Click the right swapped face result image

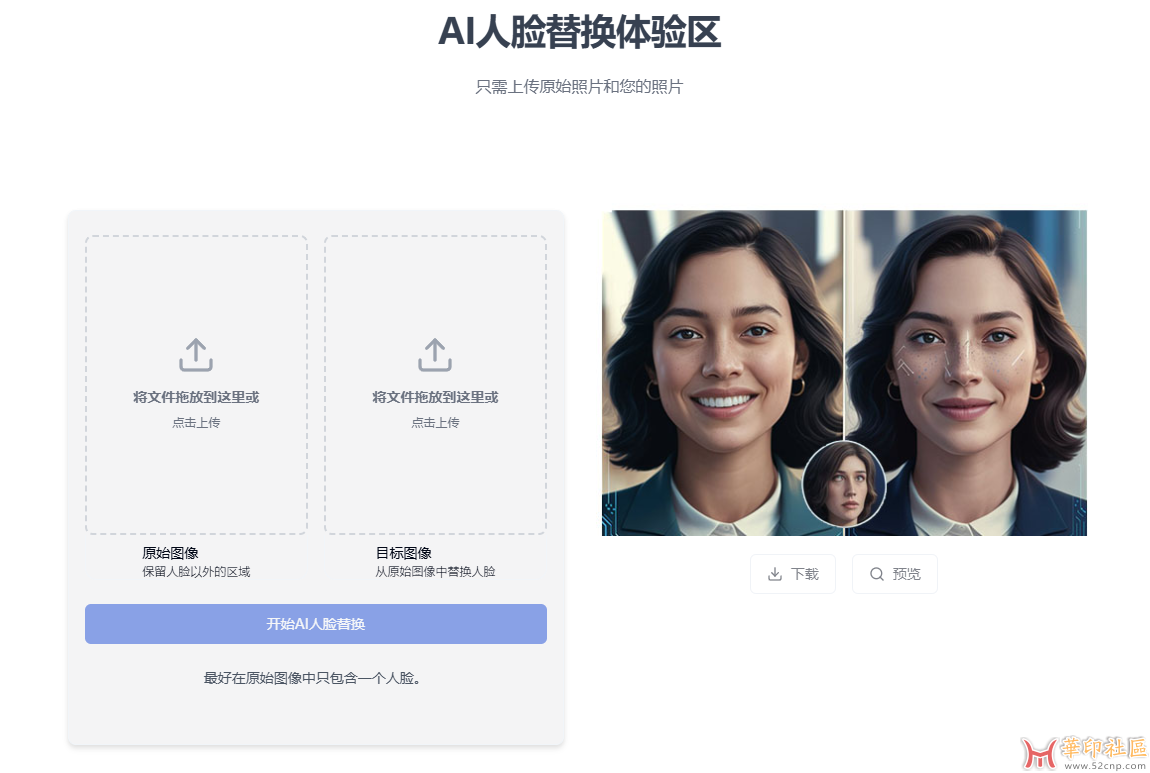pos(966,373)
